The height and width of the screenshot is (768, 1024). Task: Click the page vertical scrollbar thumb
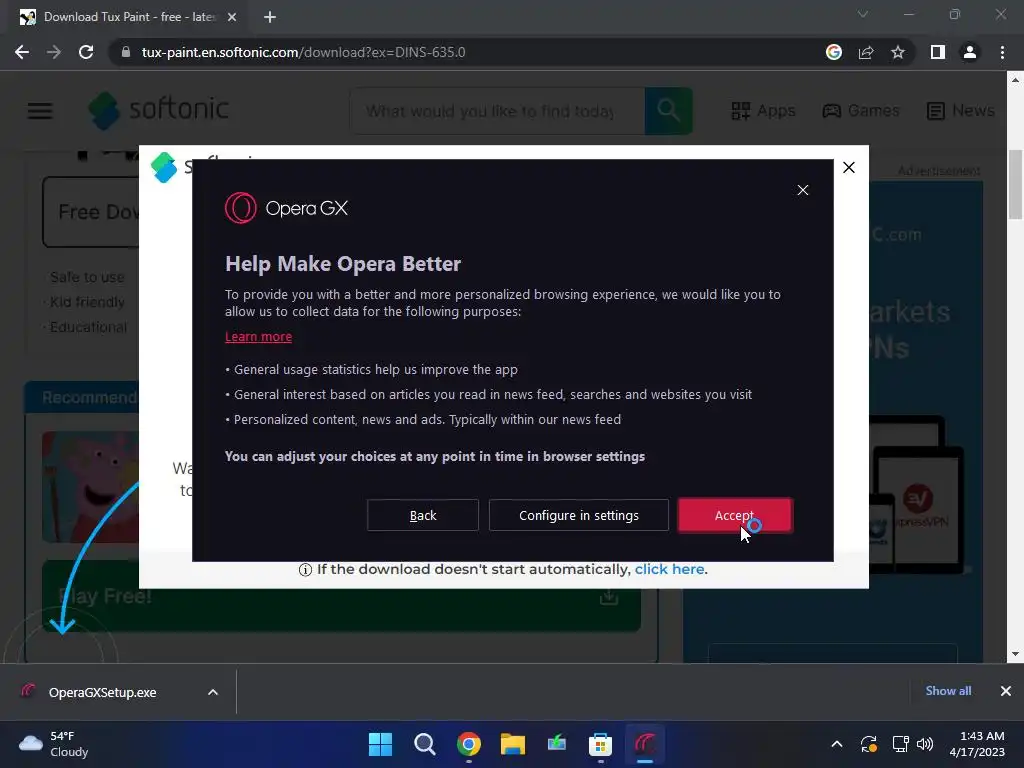point(1015,185)
